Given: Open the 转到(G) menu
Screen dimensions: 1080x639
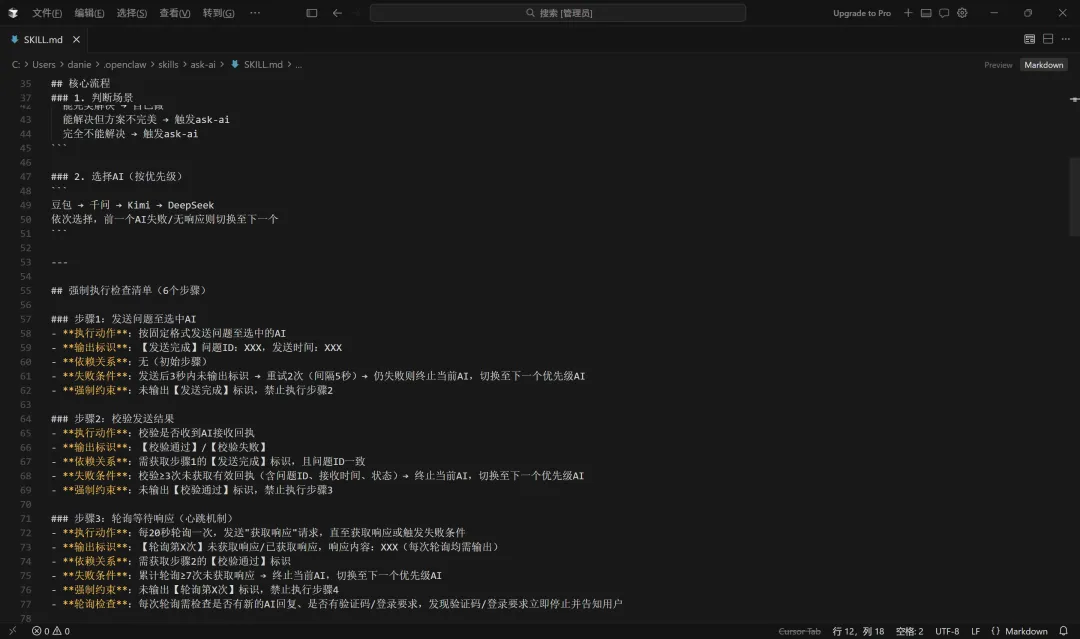Looking at the screenshot, I should point(218,12).
